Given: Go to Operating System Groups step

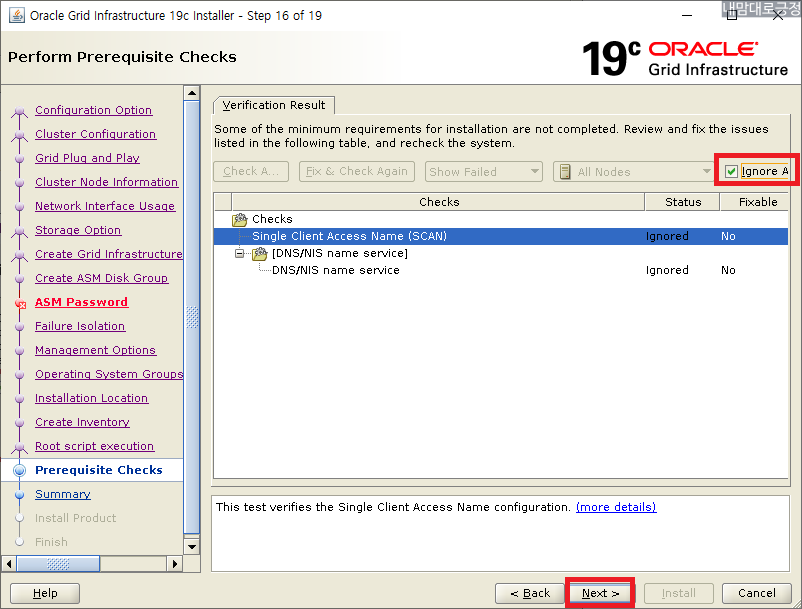Looking at the screenshot, I should click(108, 374).
